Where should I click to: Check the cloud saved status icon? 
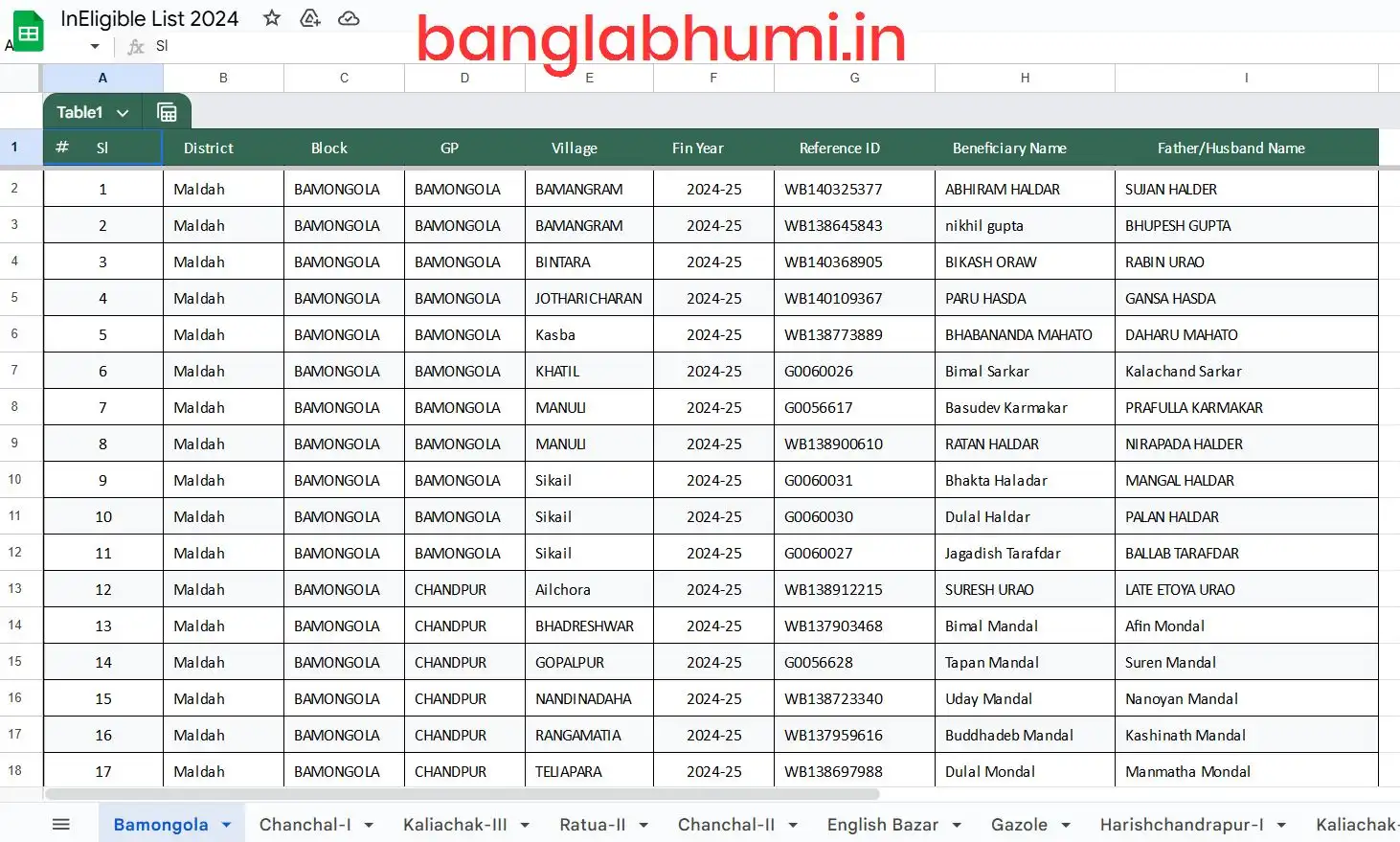[349, 18]
